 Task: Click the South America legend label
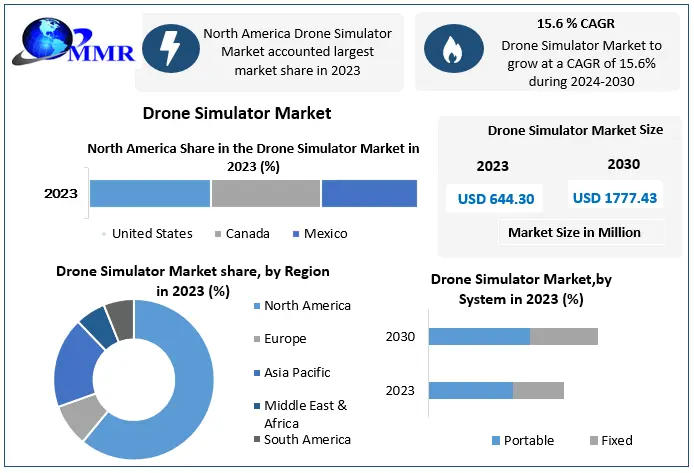pyautogui.click(x=307, y=439)
